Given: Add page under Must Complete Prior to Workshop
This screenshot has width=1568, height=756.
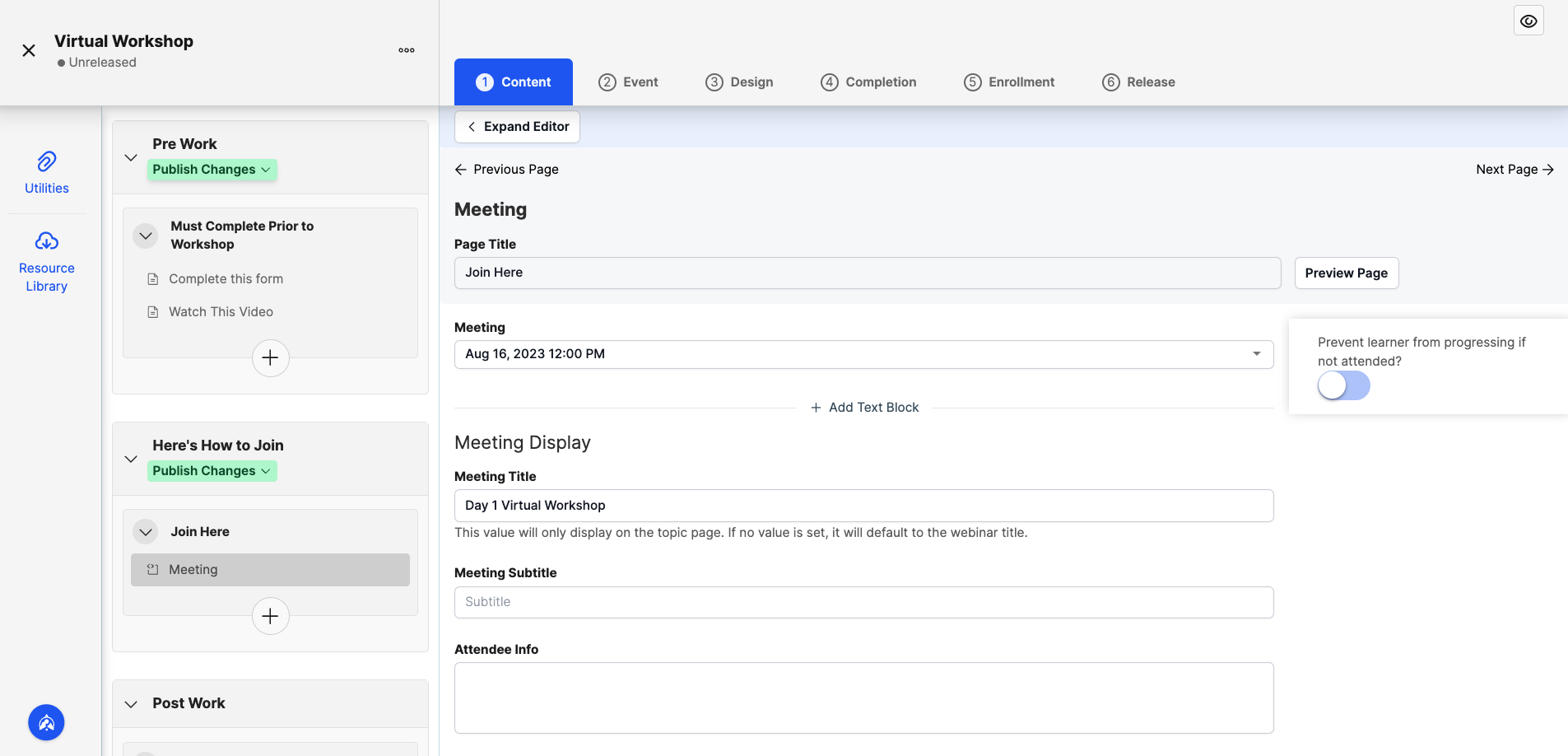Looking at the screenshot, I should point(270,358).
